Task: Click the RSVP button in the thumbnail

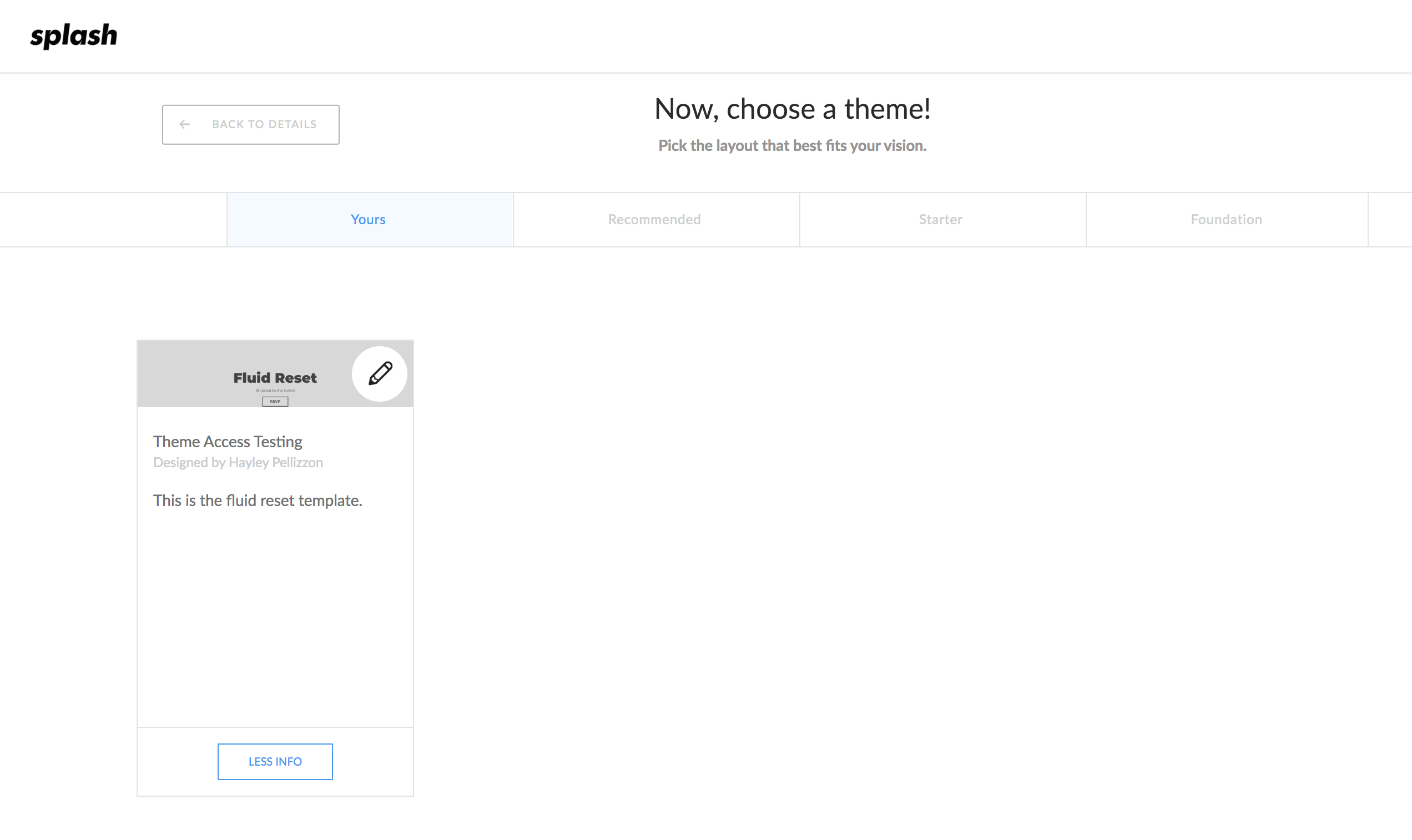Action: click(x=275, y=401)
